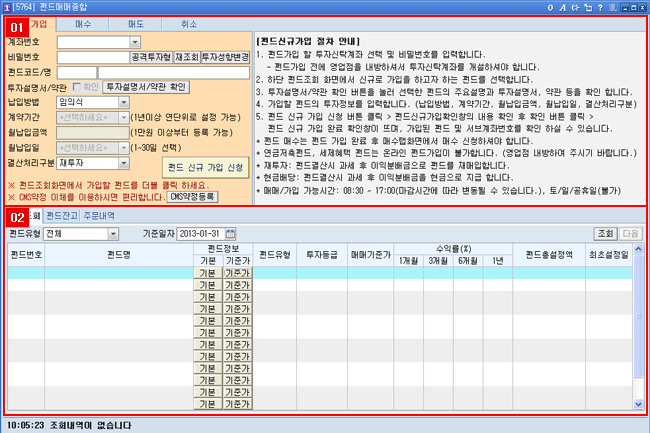Click the app icon at window title left

pyautogui.click(x=9, y=7)
